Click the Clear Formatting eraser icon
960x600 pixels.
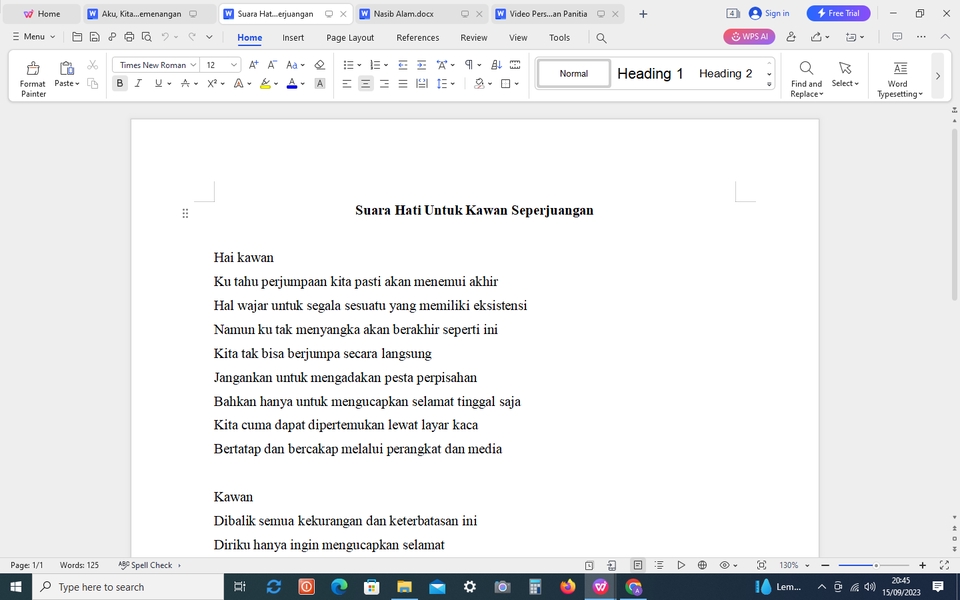(x=320, y=65)
